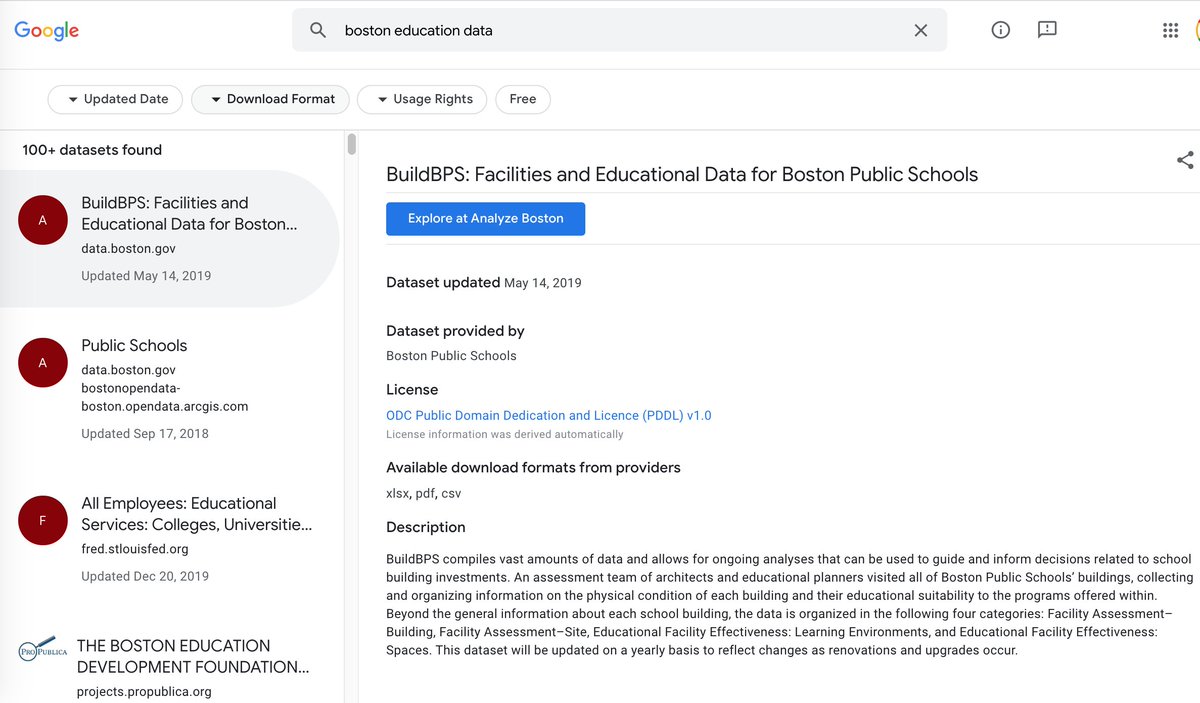Screen dimensions: 1200x703
Task: Click the '100+ datasets found' text
Action: tap(92, 150)
